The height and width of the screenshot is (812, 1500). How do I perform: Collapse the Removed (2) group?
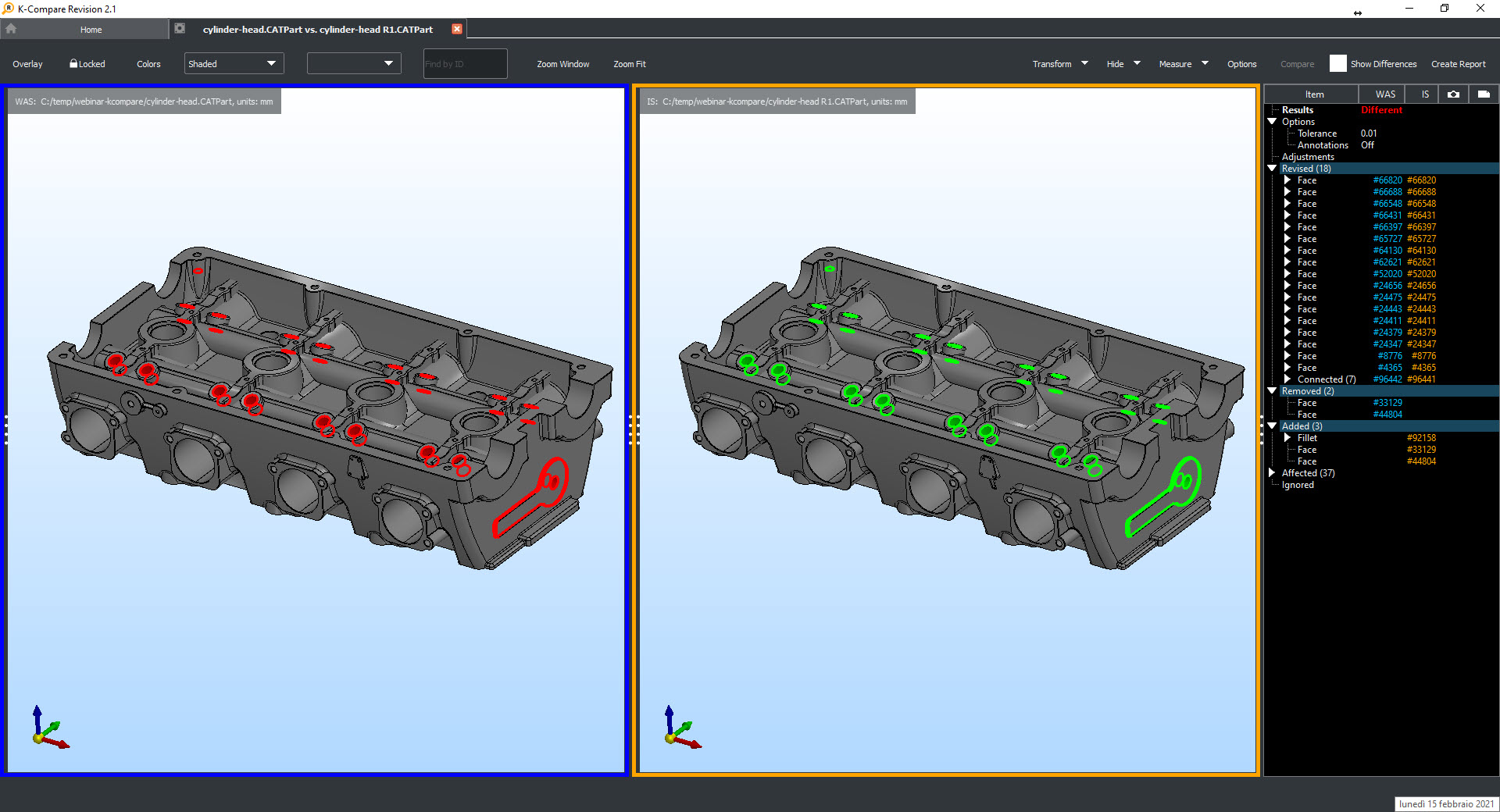1272,391
